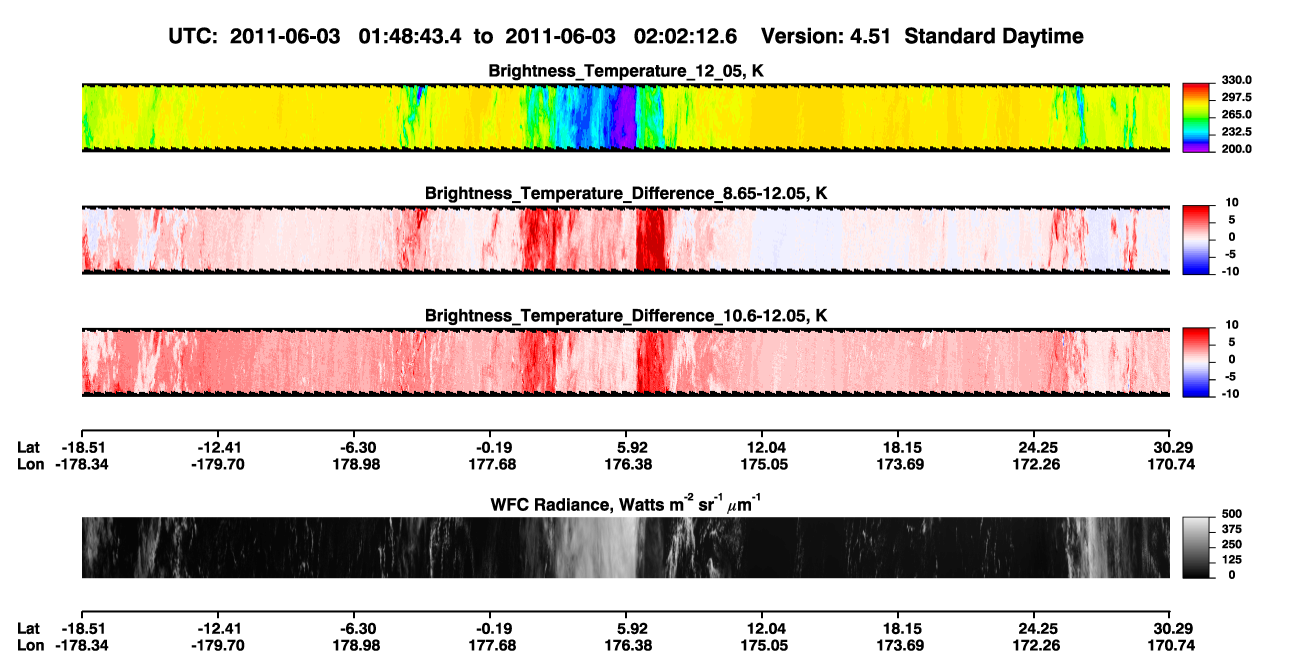Click latitude '30.29' on the upper axis

click(x=1174, y=447)
